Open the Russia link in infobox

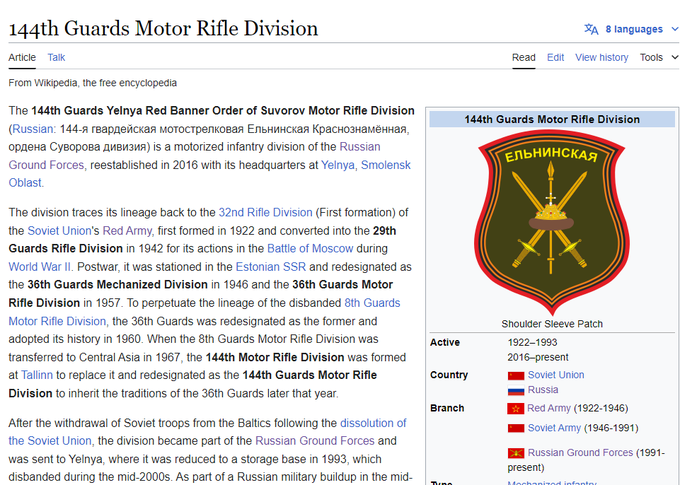point(543,390)
